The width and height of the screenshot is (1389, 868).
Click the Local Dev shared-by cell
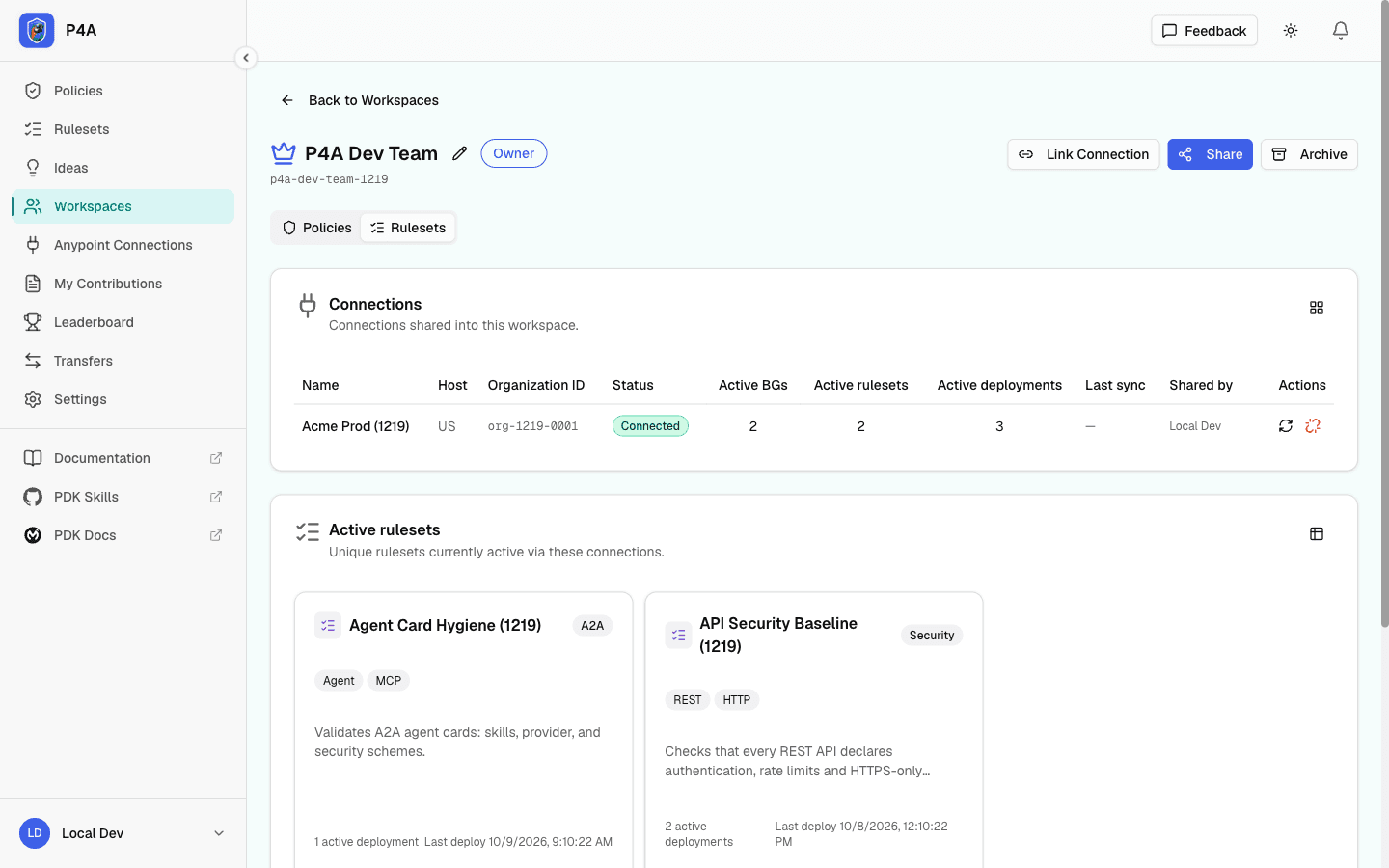pyautogui.click(x=1195, y=426)
